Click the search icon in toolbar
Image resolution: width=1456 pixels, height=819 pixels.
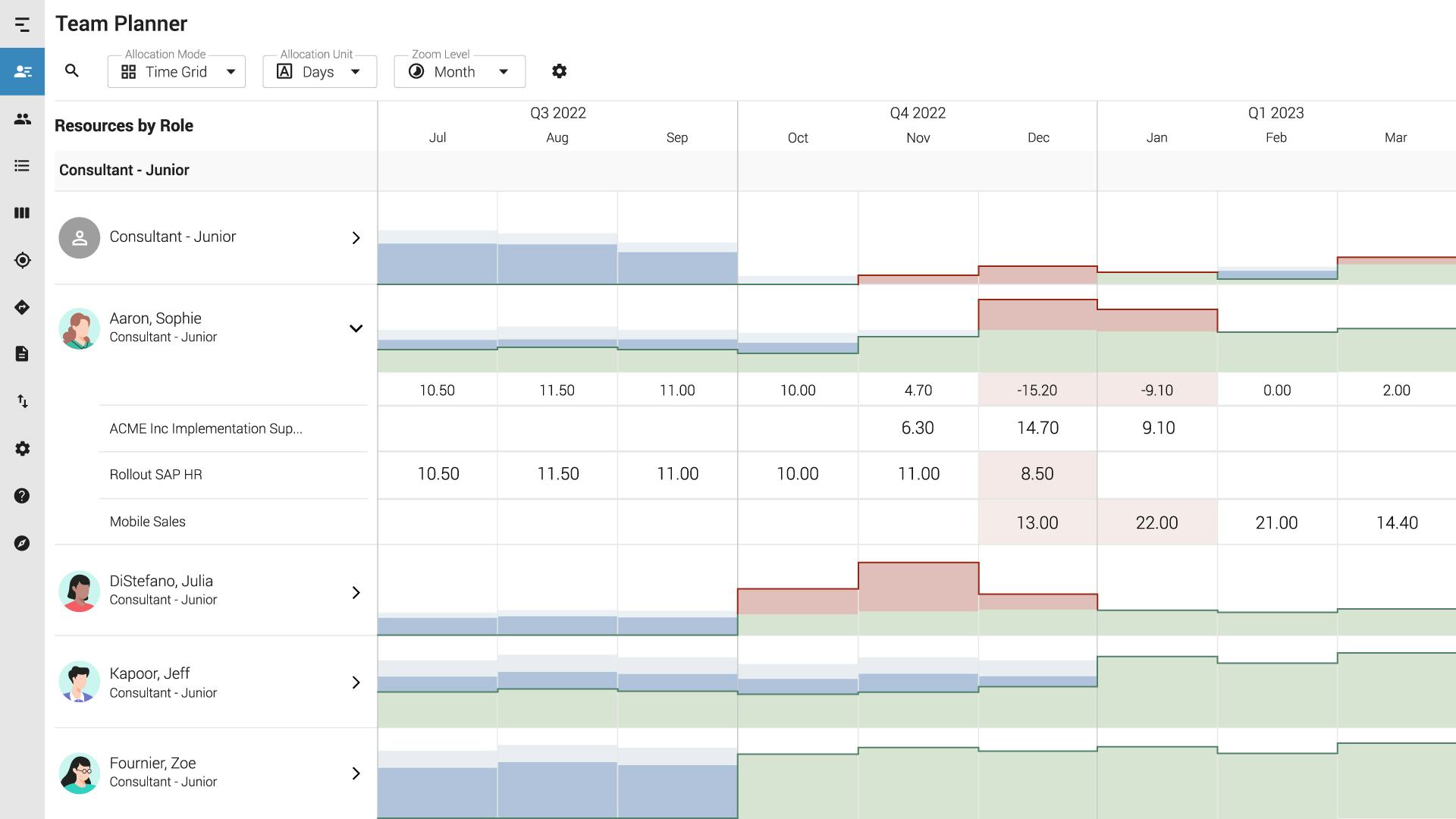click(x=72, y=71)
